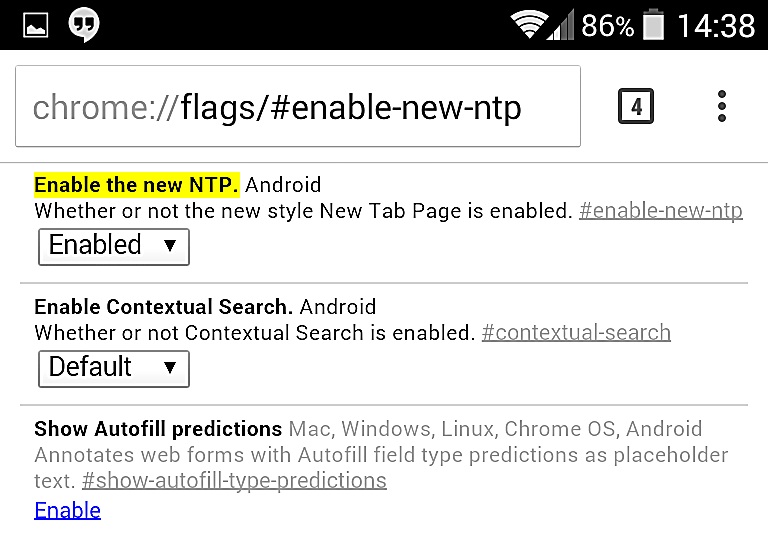Tap the 14:38 clock in status bar
This screenshot has height=534, width=768.
click(716, 25)
